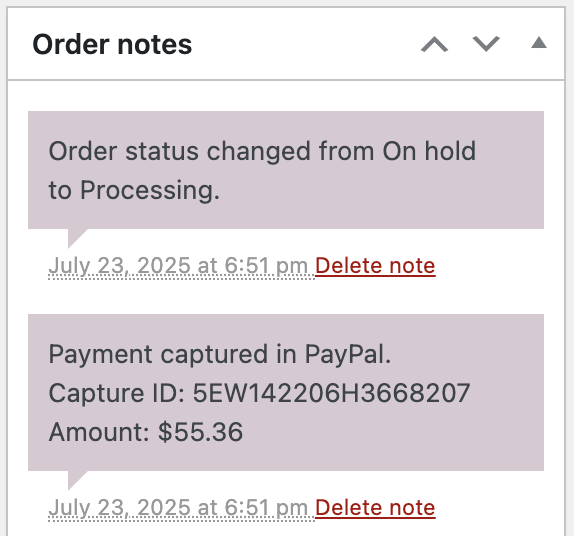Viewport: 574px width, 536px height.
Task: Click the speech tail of the PayPal note
Action: [x=75, y=479]
